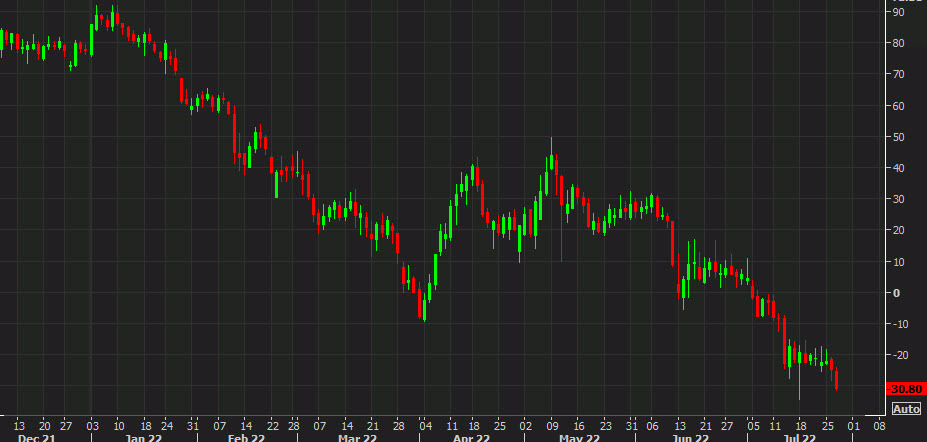Select the Dec 21 month label
This screenshot has width=927, height=442.
(x=35, y=437)
